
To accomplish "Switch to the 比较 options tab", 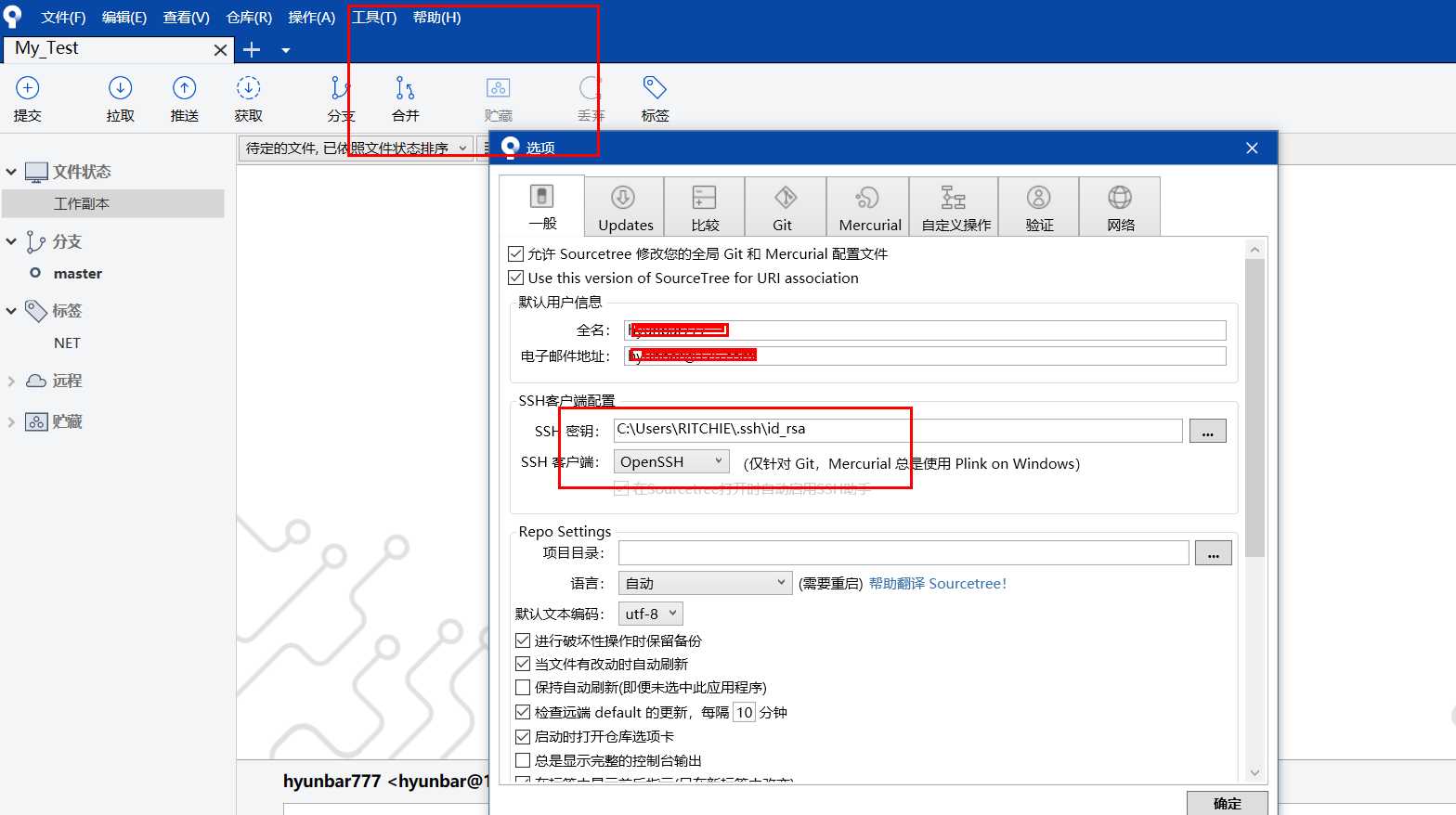I will point(705,207).
